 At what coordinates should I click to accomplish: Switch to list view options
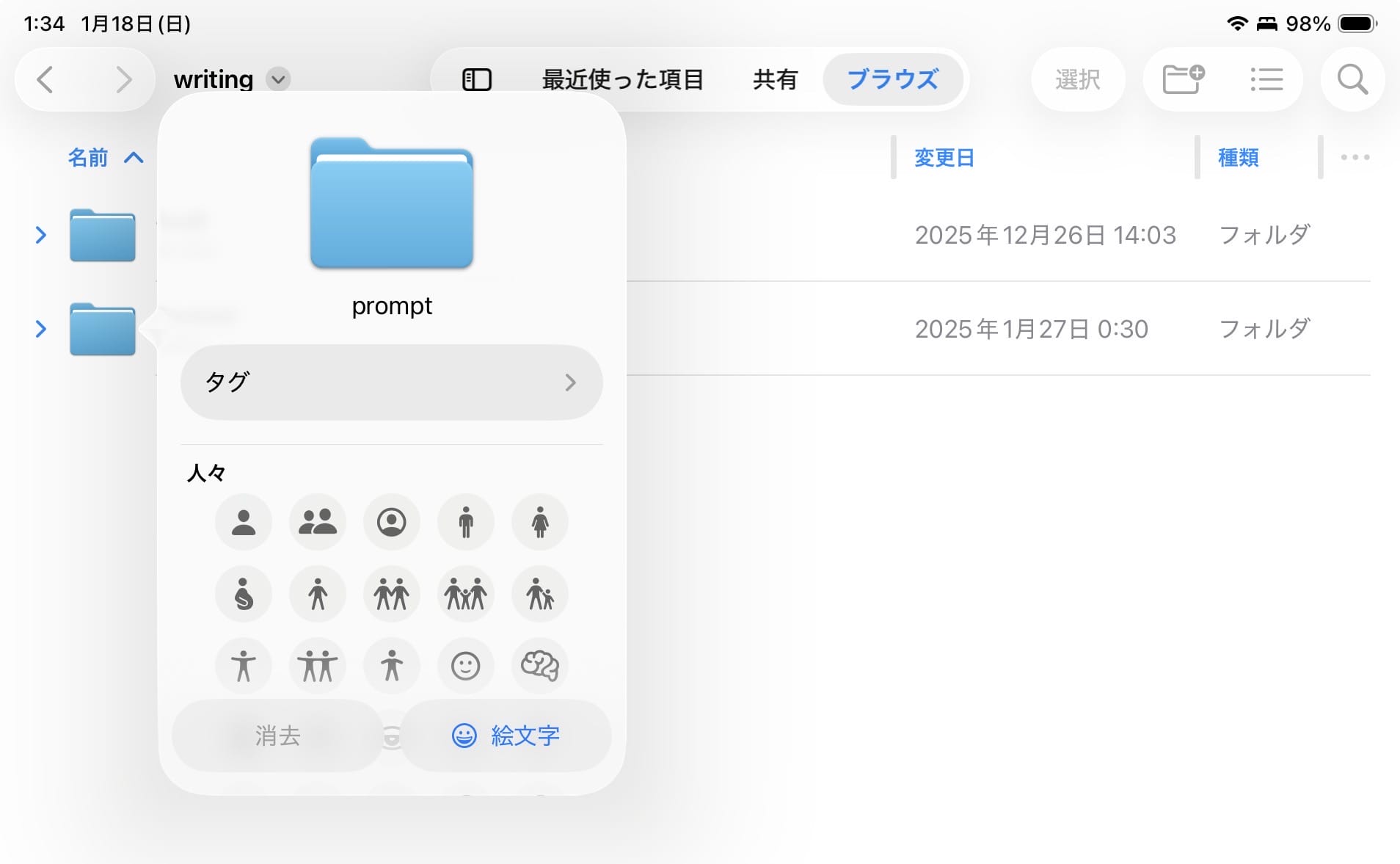click(1266, 79)
